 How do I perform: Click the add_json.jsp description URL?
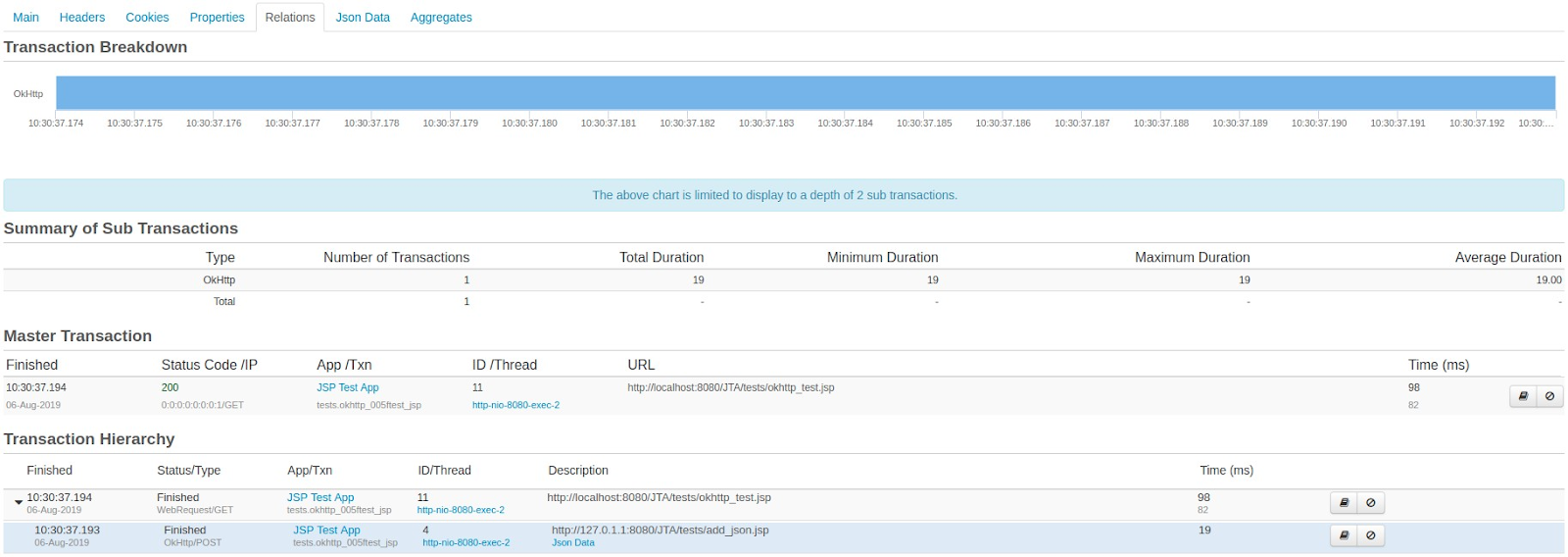(x=661, y=530)
